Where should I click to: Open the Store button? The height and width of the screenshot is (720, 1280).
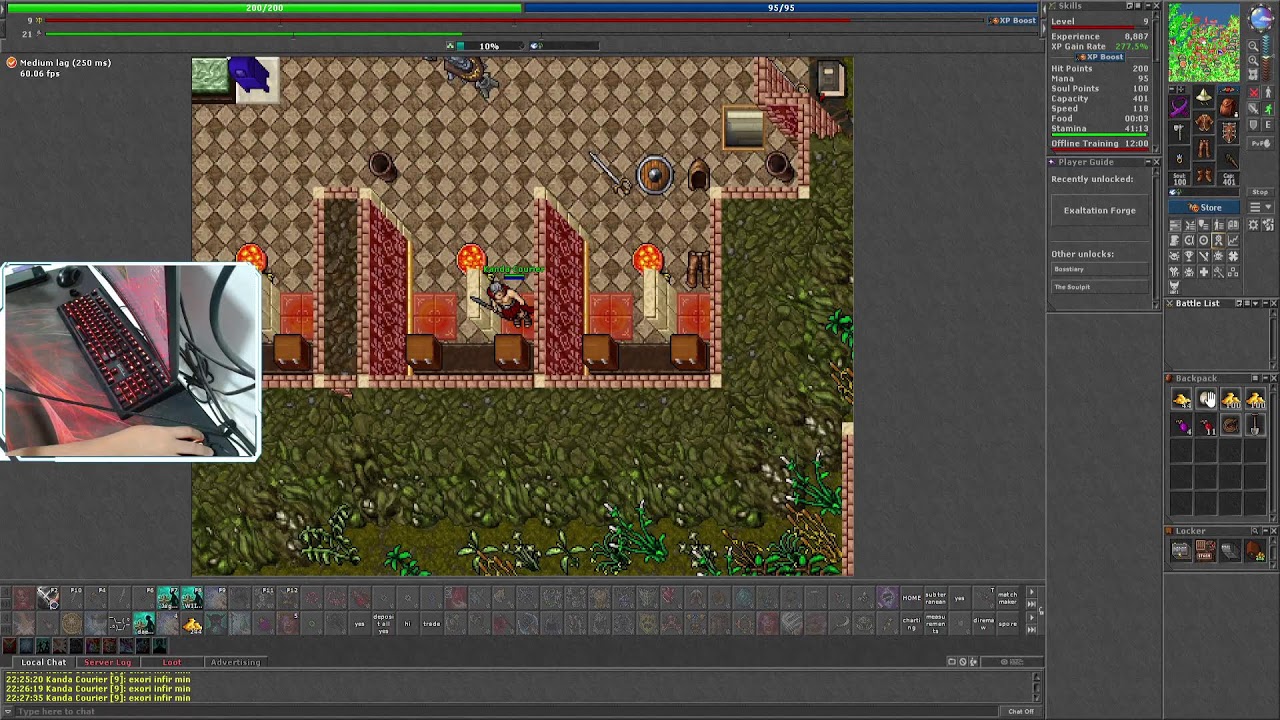(1204, 207)
